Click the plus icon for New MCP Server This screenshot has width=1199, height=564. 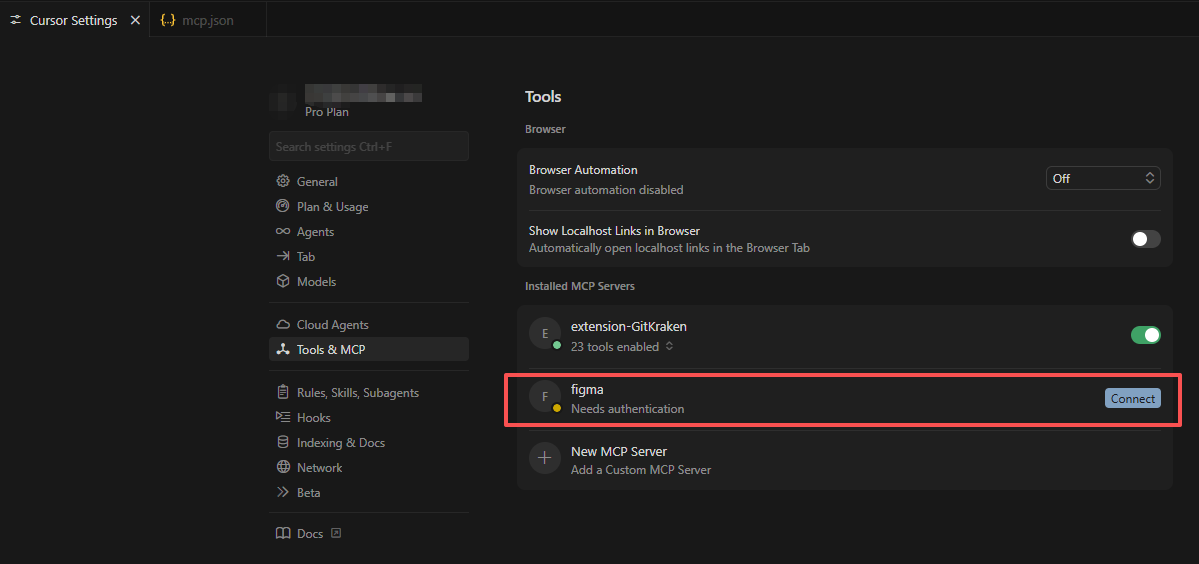tap(544, 459)
